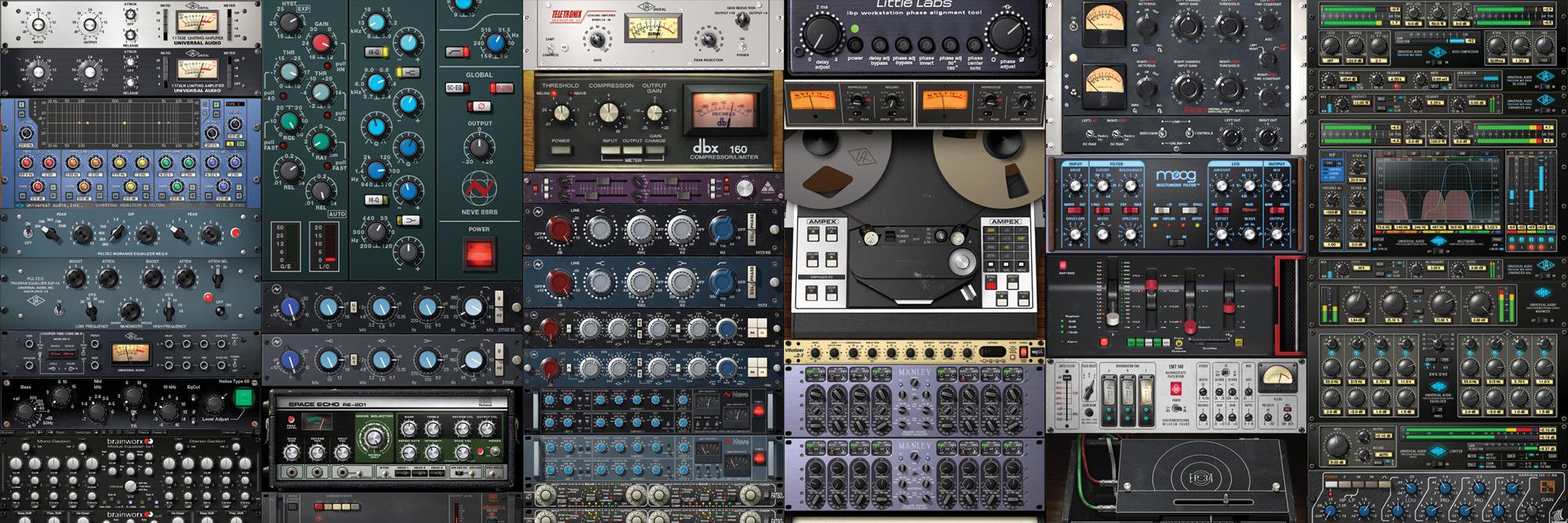Click the phase adjust knob on Little Labs
This screenshot has height=523, width=1568.
coord(1010,34)
